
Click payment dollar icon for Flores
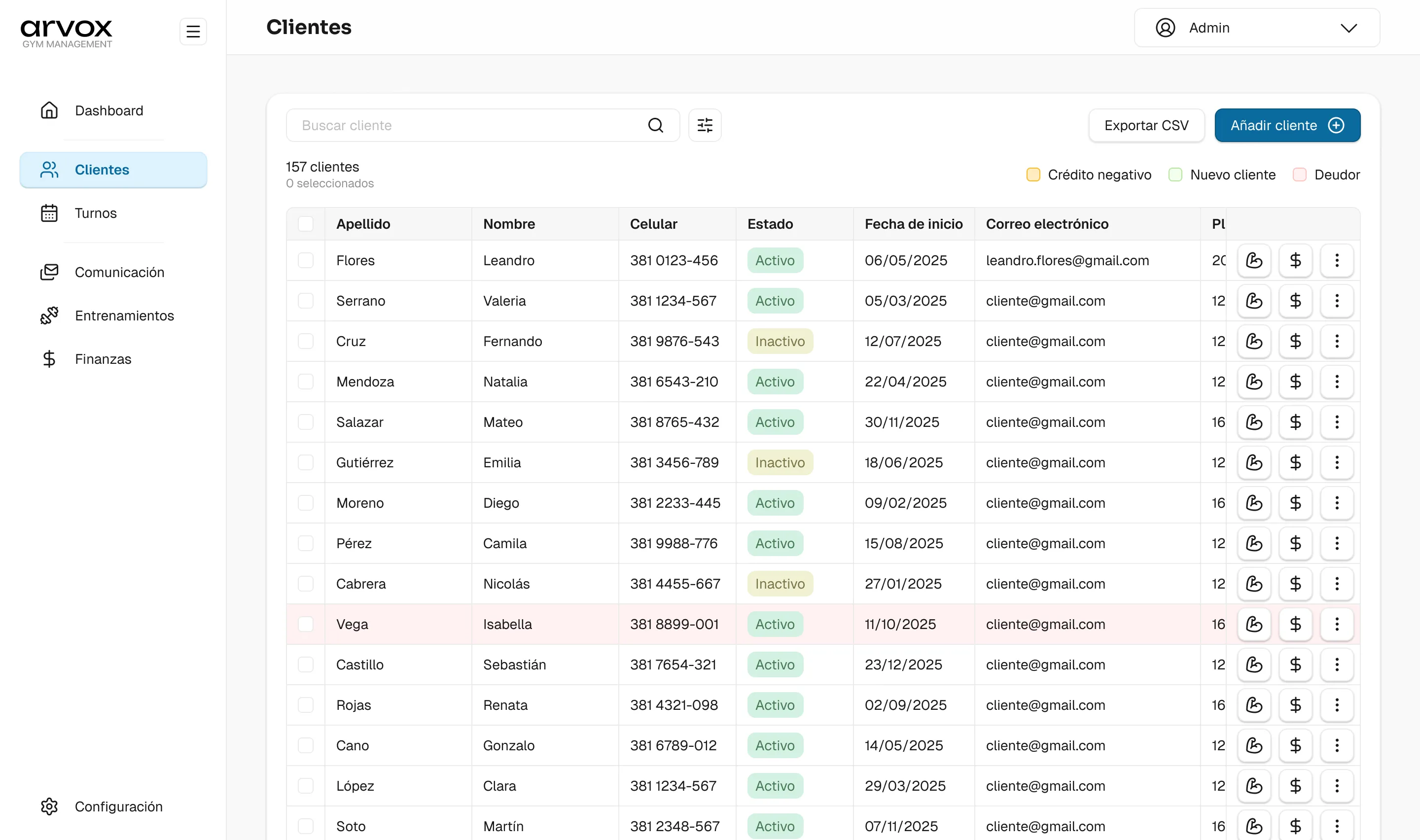pyautogui.click(x=1295, y=260)
